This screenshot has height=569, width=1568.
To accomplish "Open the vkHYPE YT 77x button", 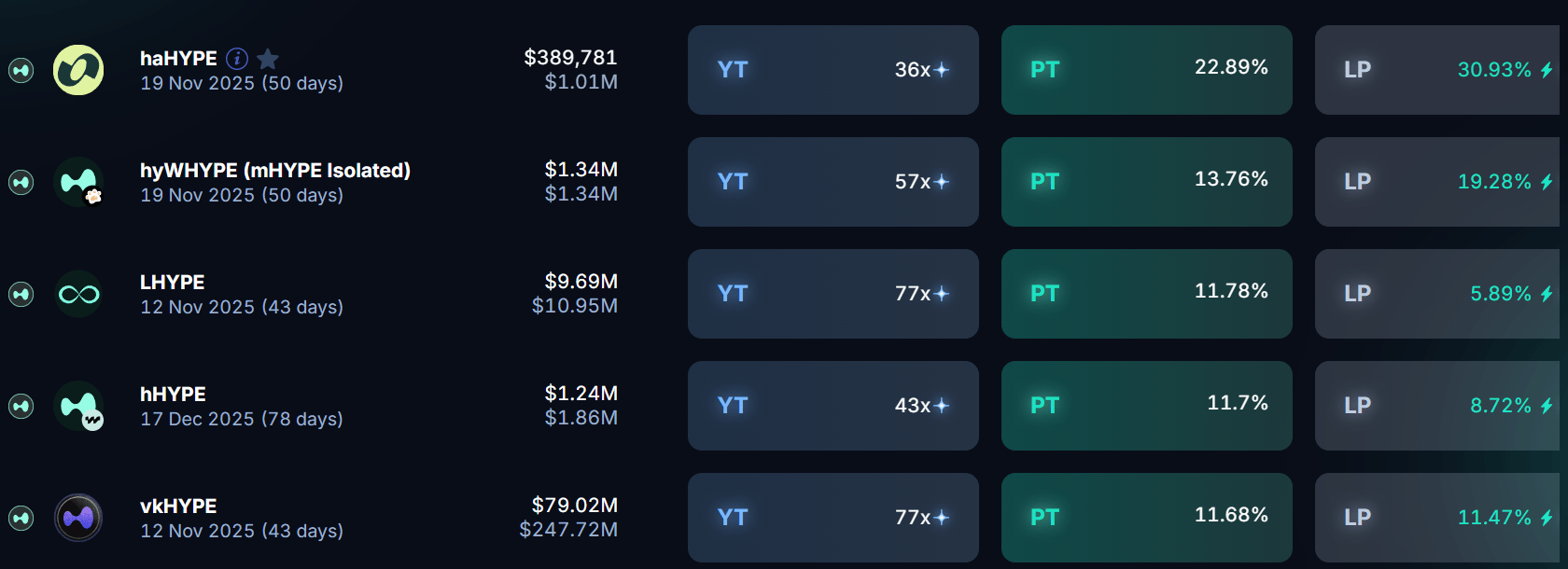I will click(x=833, y=518).
